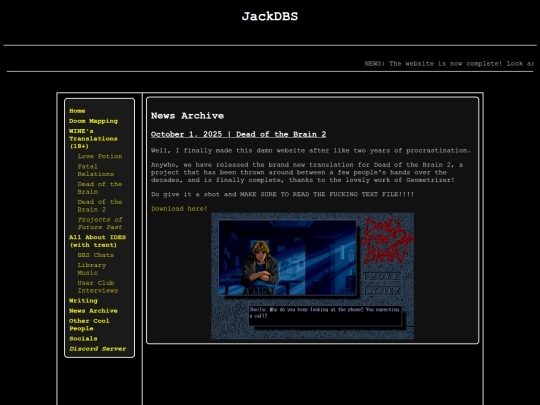Image resolution: width=540 pixels, height=405 pixels.
Task: Open sidebar link 'Dead of the Brain 2'
Action: tap(100, 206)
